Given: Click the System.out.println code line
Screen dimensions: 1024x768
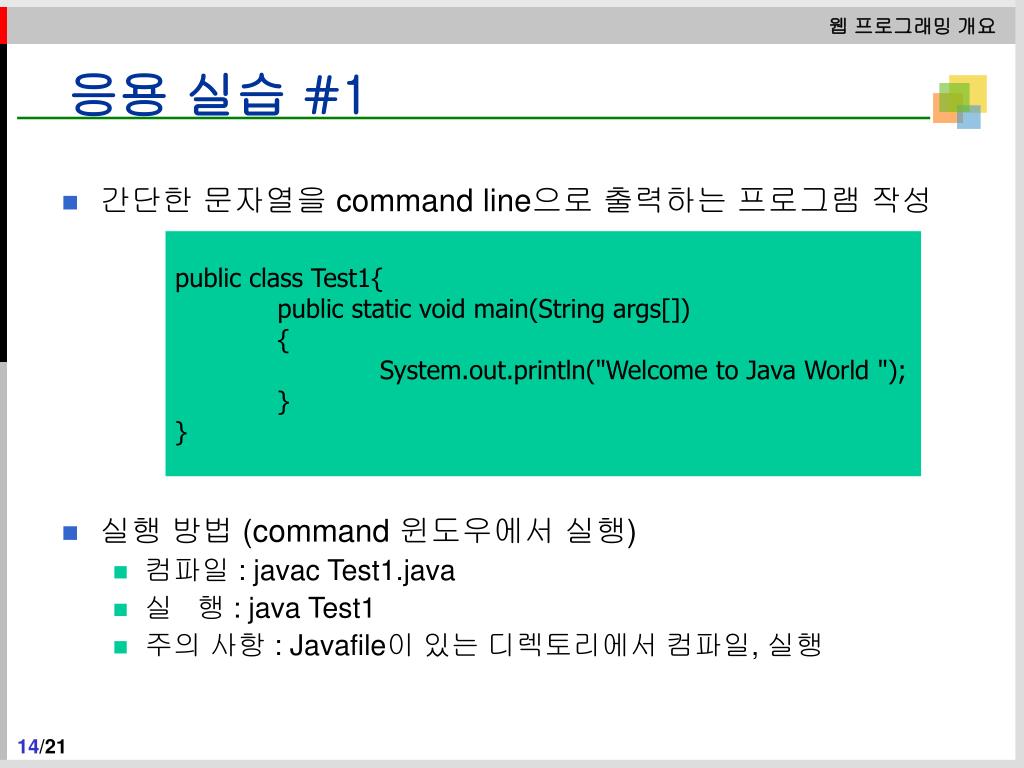Looking at the screenshot, I should [642, 371].
